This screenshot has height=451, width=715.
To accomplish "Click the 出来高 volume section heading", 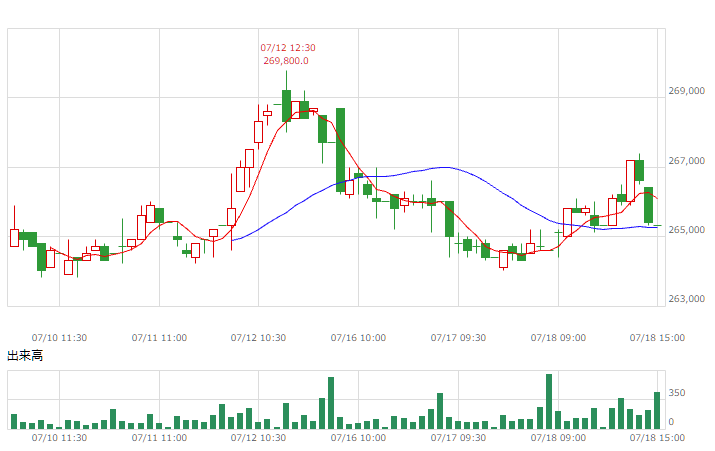I will [25, 355].
